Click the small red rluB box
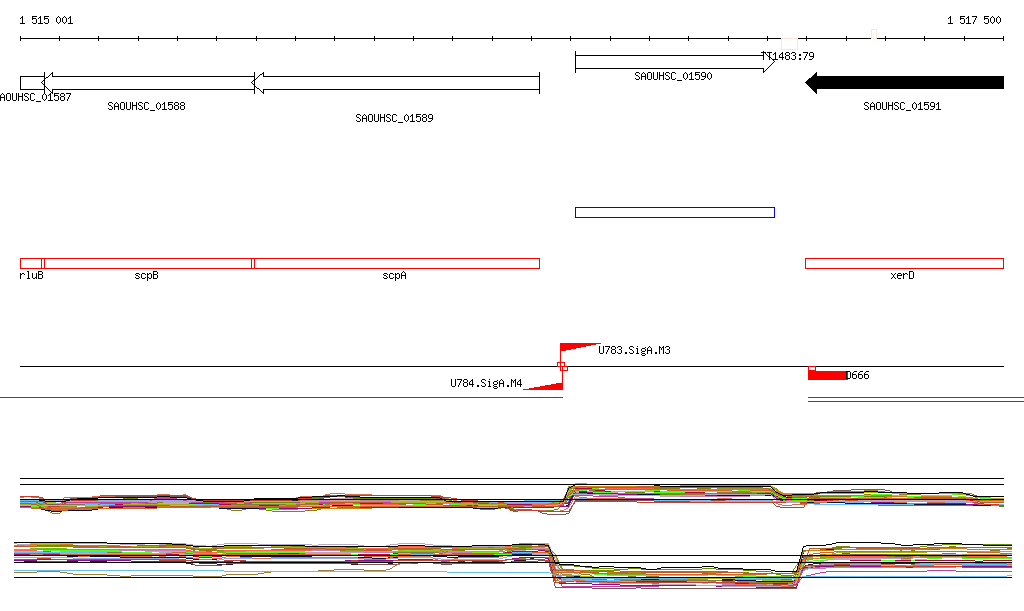The image size is (1024, 611). pos(31,264)
